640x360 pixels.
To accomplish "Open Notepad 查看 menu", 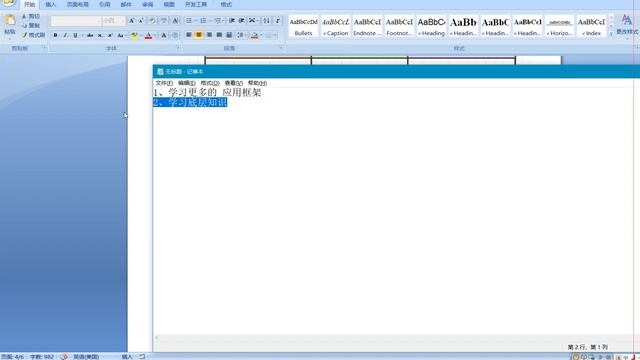I will click(x=233, y=83).
